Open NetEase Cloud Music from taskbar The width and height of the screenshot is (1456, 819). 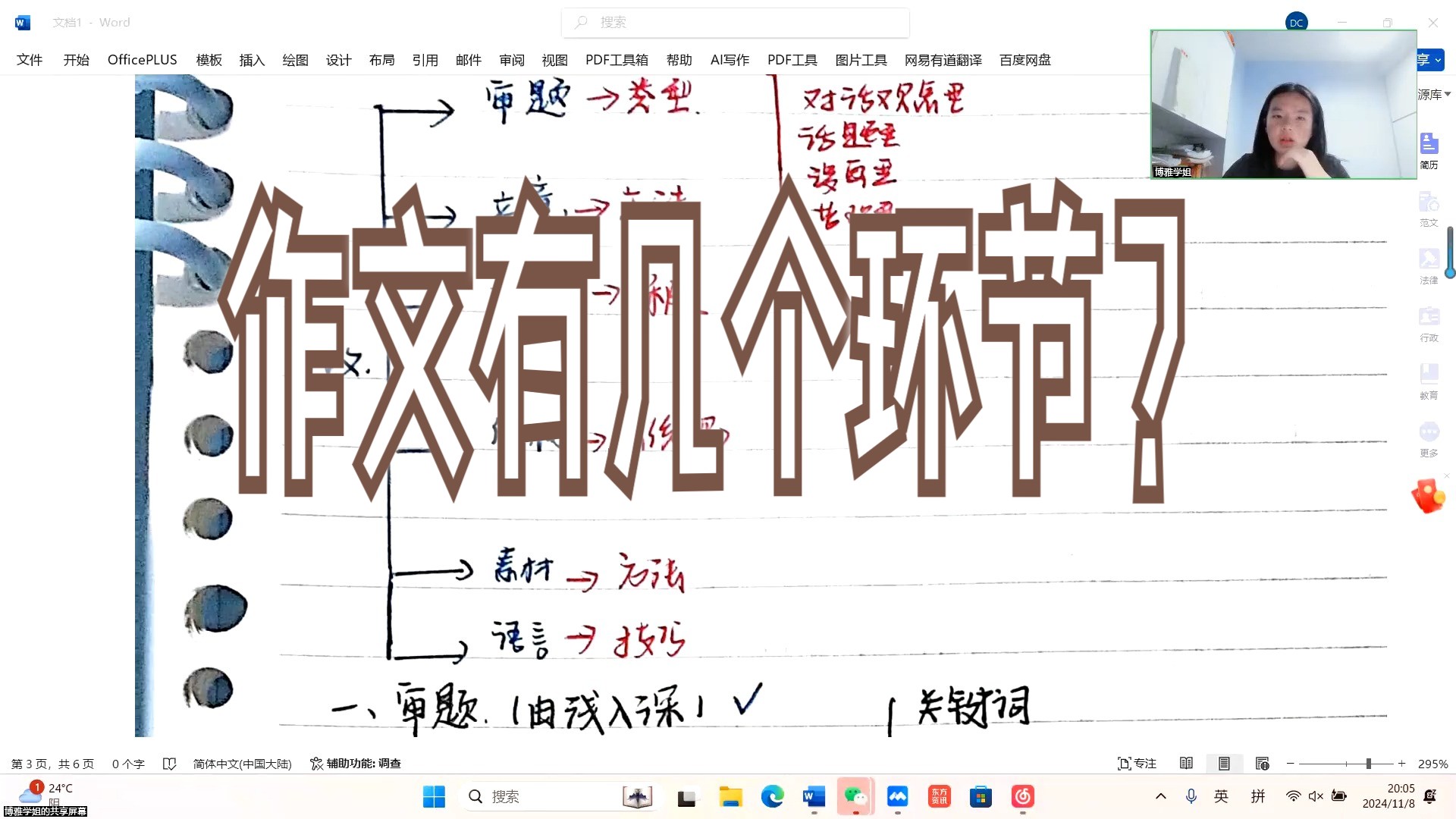pyautogui.click(x=1022, y=796)
